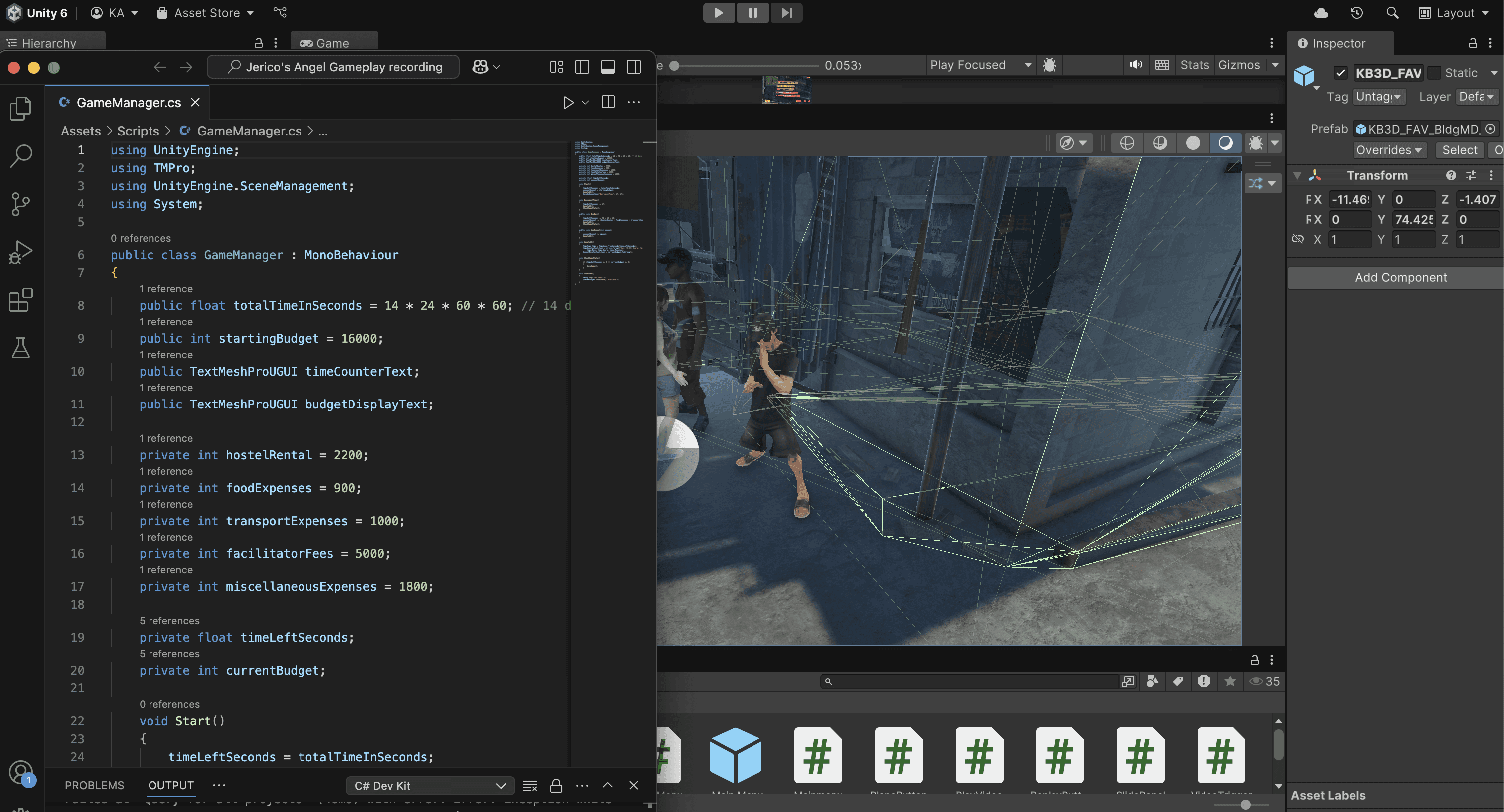Select the GameManager.cs editor tab

point(128,102)
